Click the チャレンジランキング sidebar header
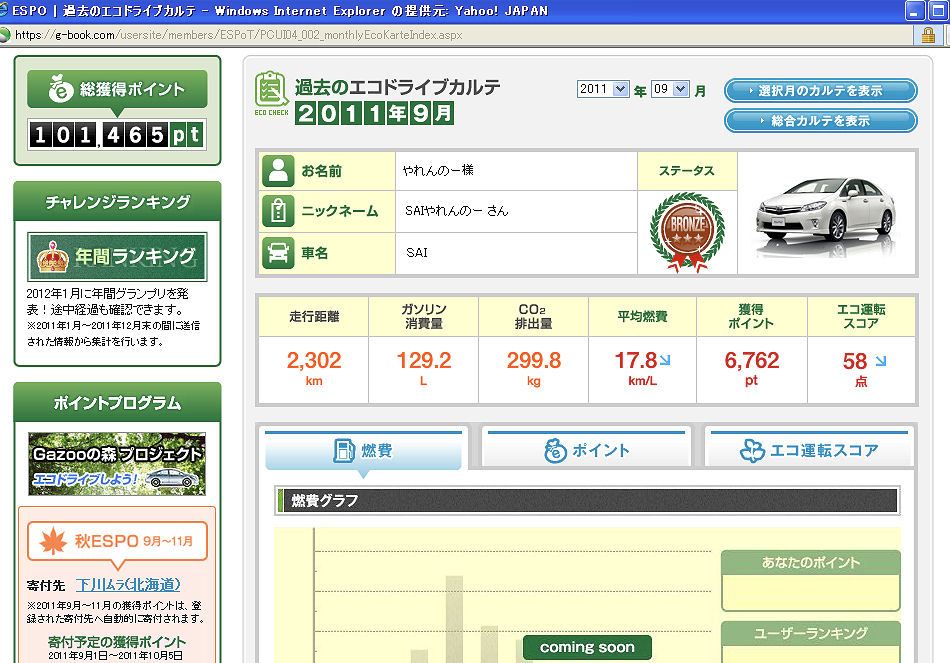The image size is (950, 663). [118, 201]
